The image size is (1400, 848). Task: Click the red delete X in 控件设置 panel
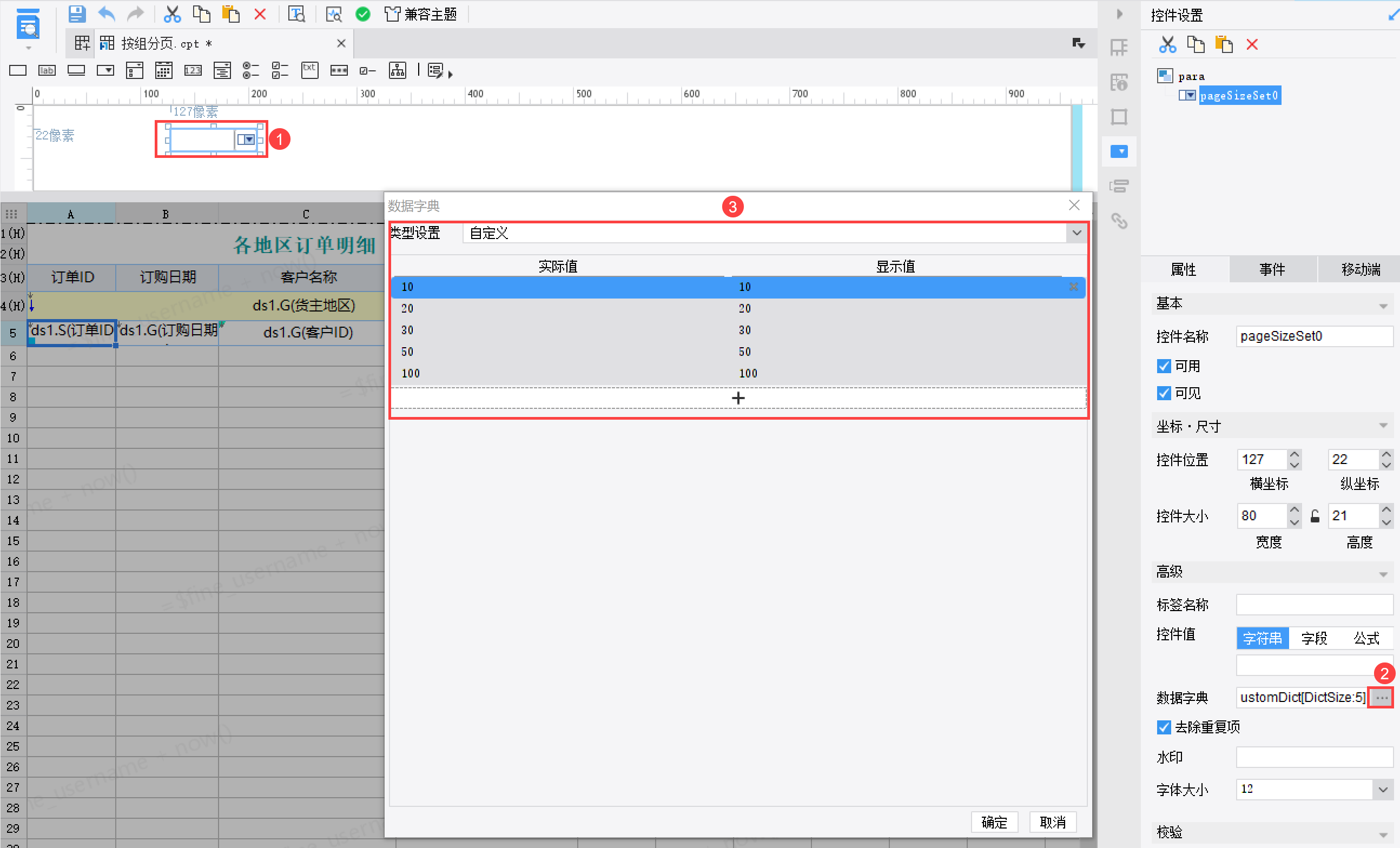1252,44
